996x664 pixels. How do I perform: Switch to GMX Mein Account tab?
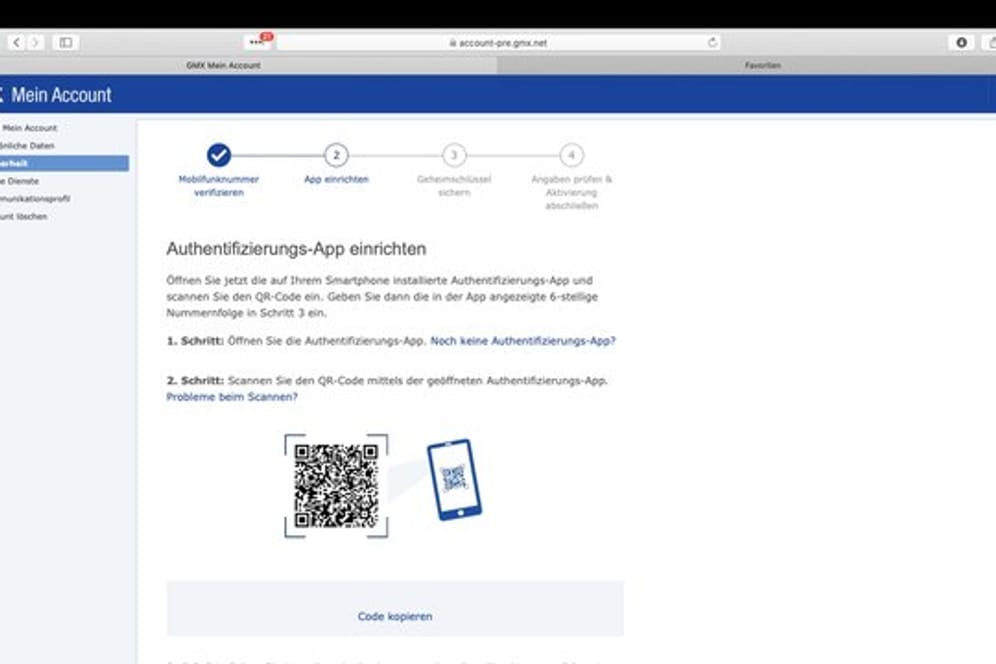pos(223,65)
